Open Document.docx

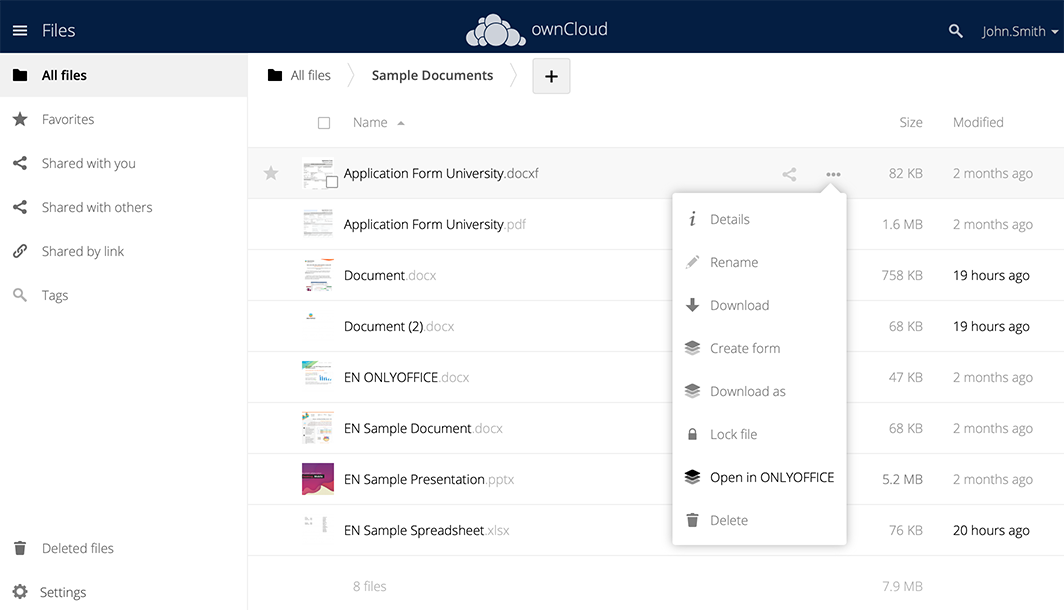tap(390, 275)
